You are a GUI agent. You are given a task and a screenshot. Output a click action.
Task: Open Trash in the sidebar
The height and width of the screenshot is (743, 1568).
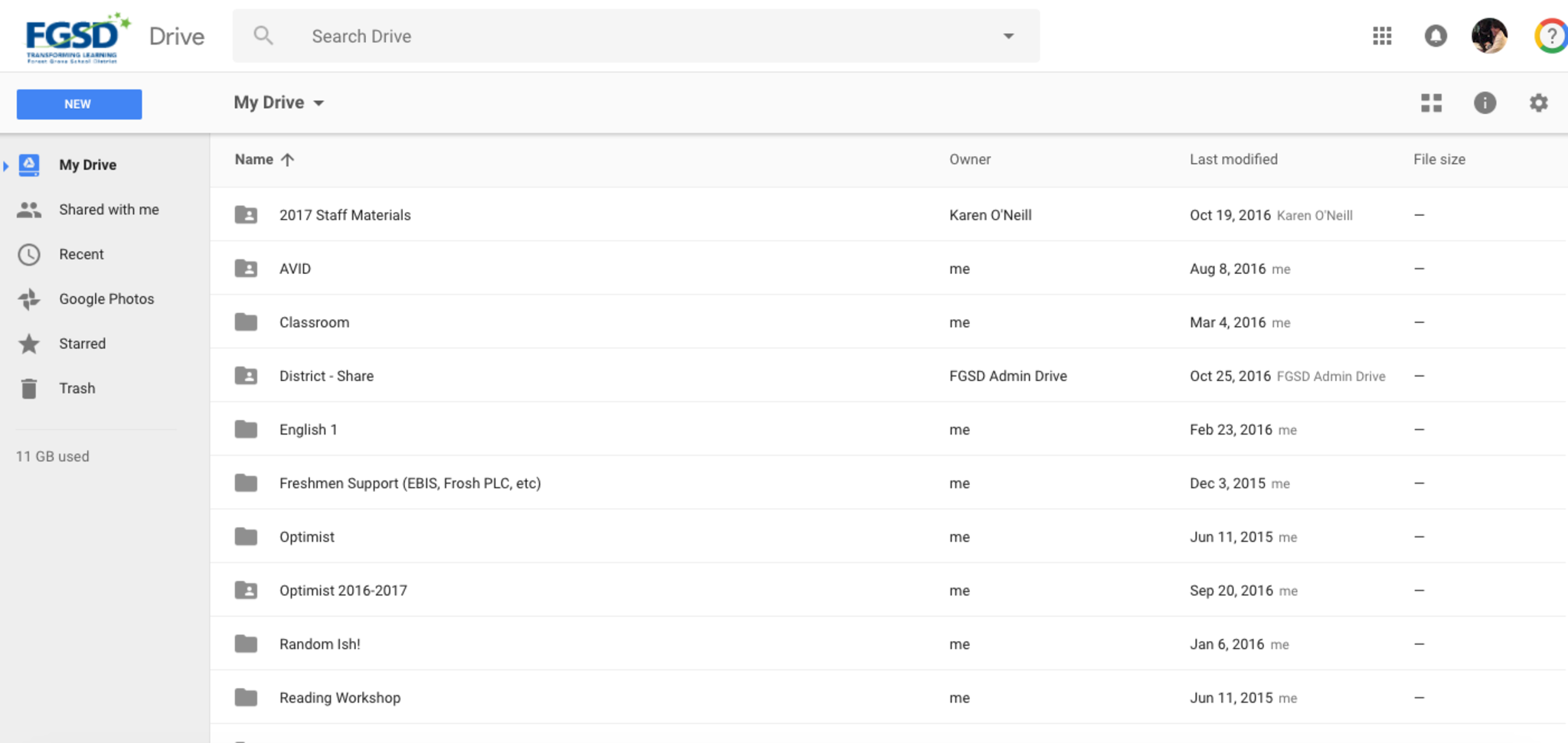(77, 389)
